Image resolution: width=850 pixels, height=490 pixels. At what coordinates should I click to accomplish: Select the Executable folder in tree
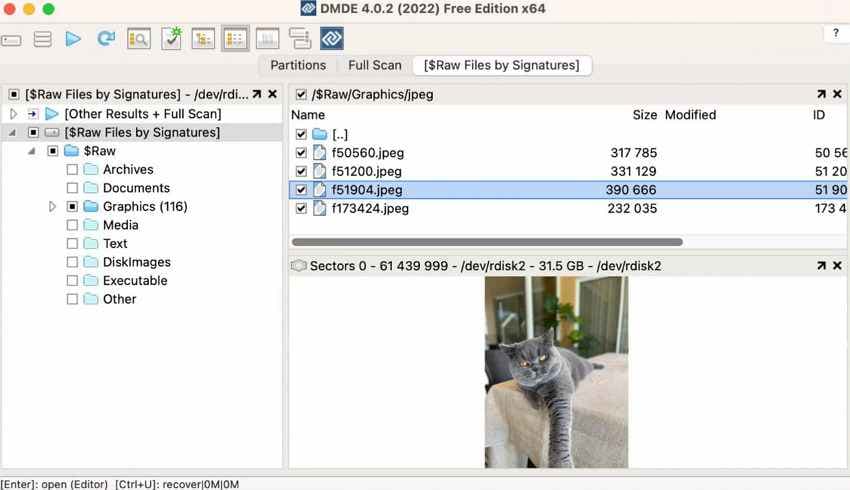click(x=135, y=280)
